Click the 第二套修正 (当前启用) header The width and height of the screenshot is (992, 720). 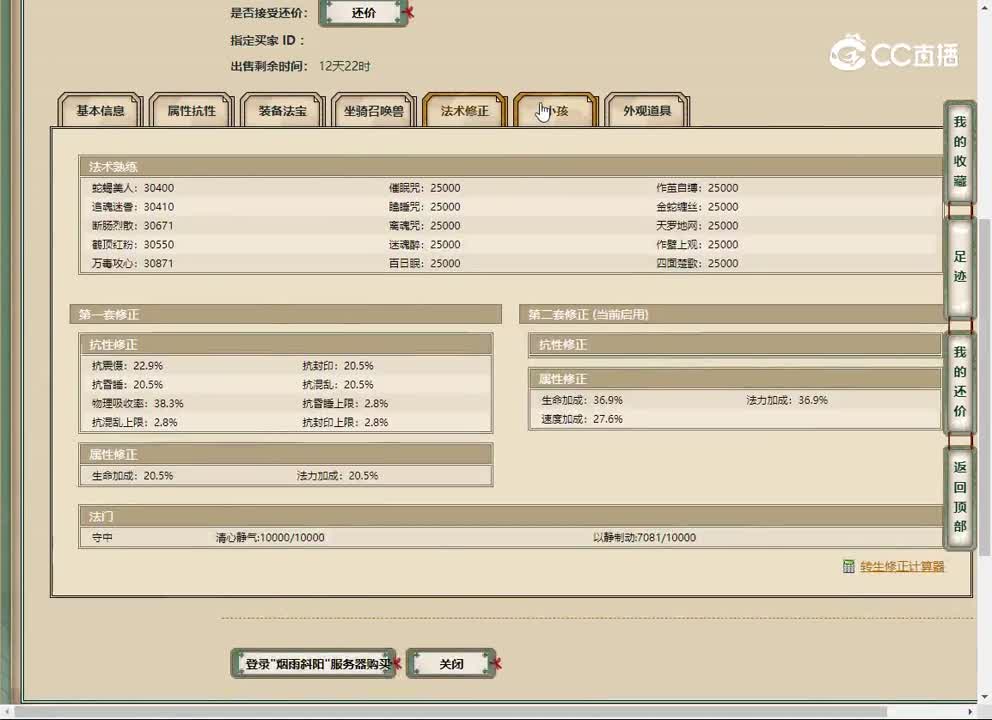tap(588, 315)
